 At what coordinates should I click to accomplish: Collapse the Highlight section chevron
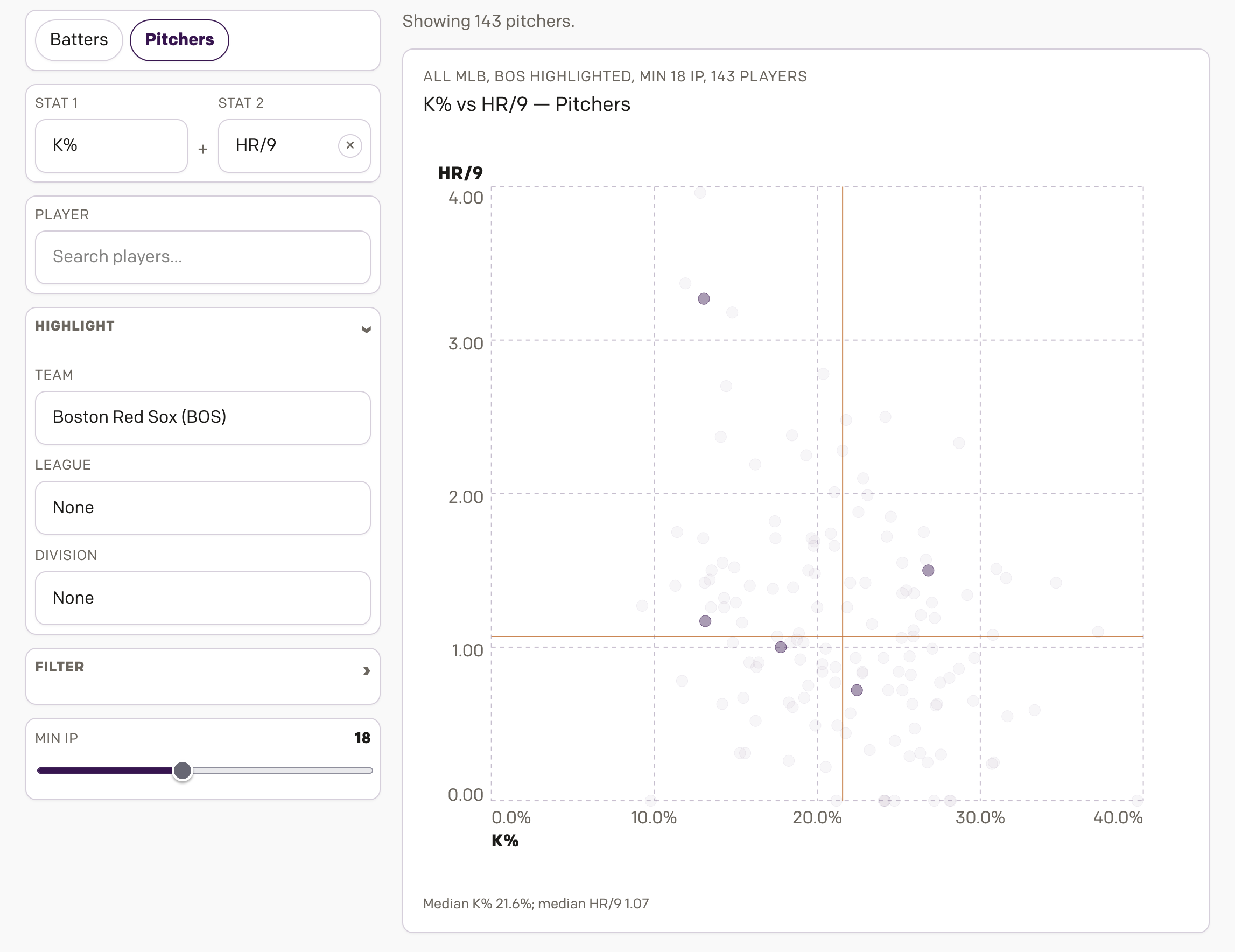[x=366, y=329]
